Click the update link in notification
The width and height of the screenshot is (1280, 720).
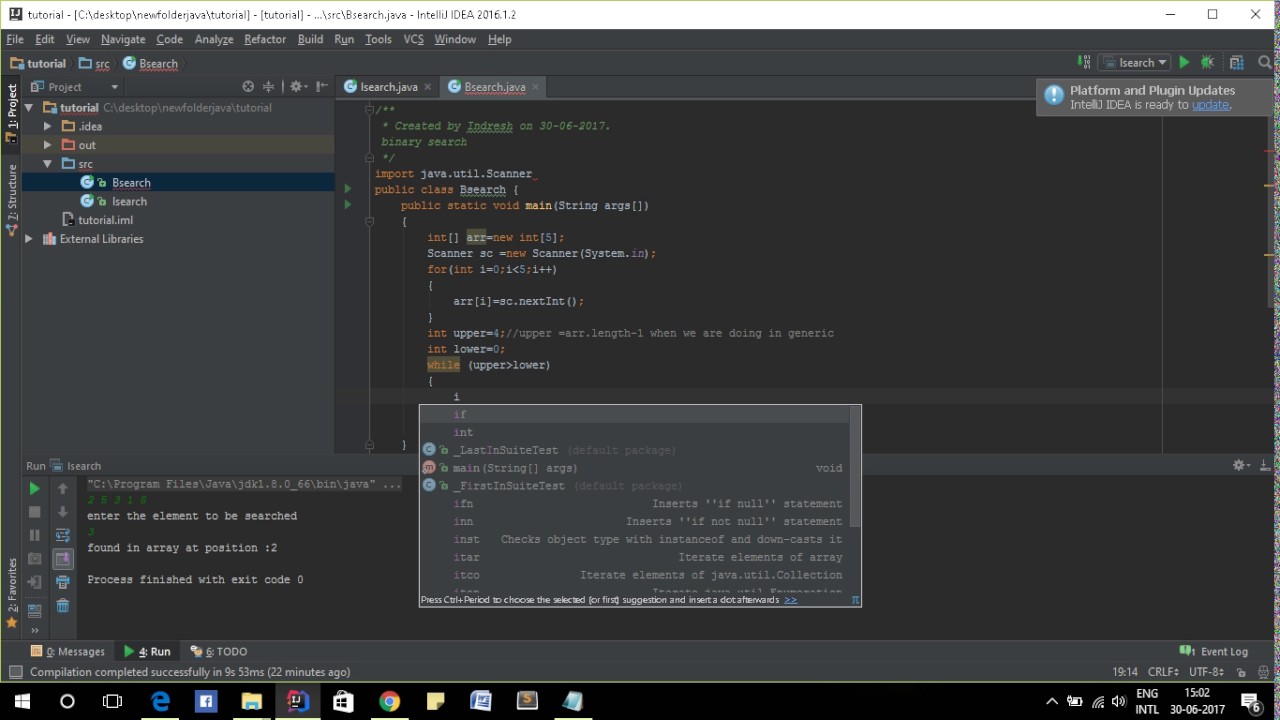(1210, 105)
